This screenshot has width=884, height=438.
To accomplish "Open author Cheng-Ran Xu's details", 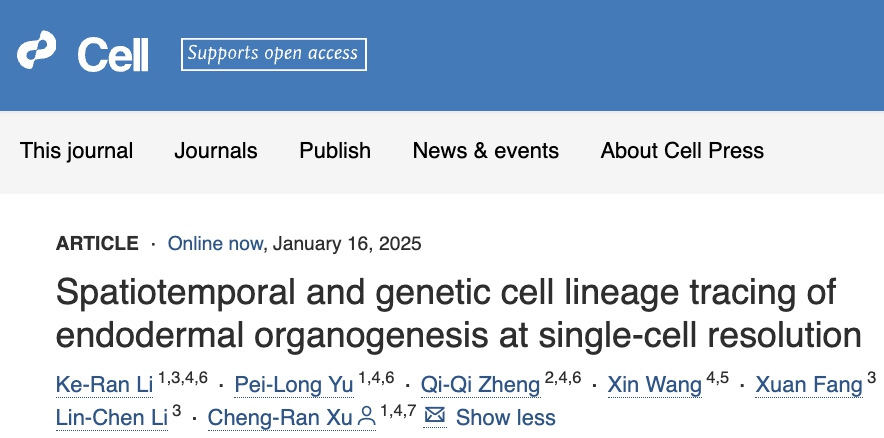I will click(x=280, y=417).
